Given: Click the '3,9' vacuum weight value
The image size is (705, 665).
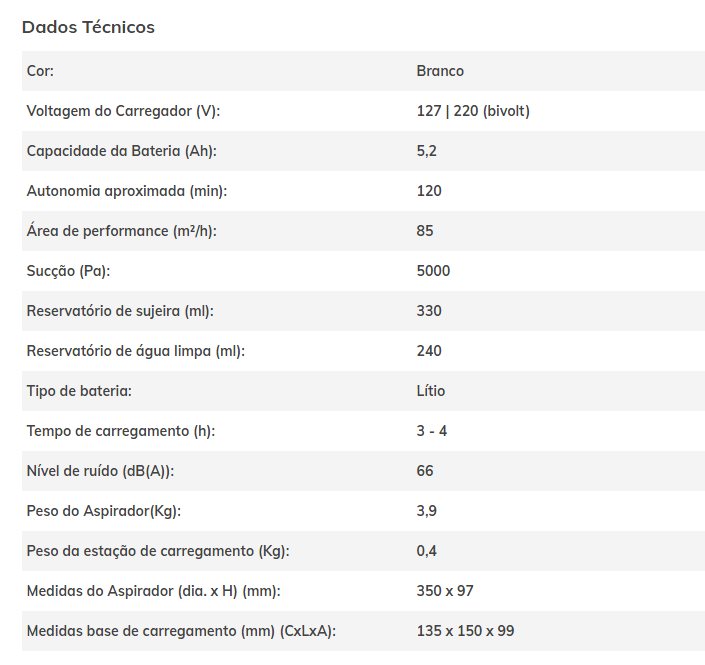Looking at the screenshot, I should click(427, 511).
